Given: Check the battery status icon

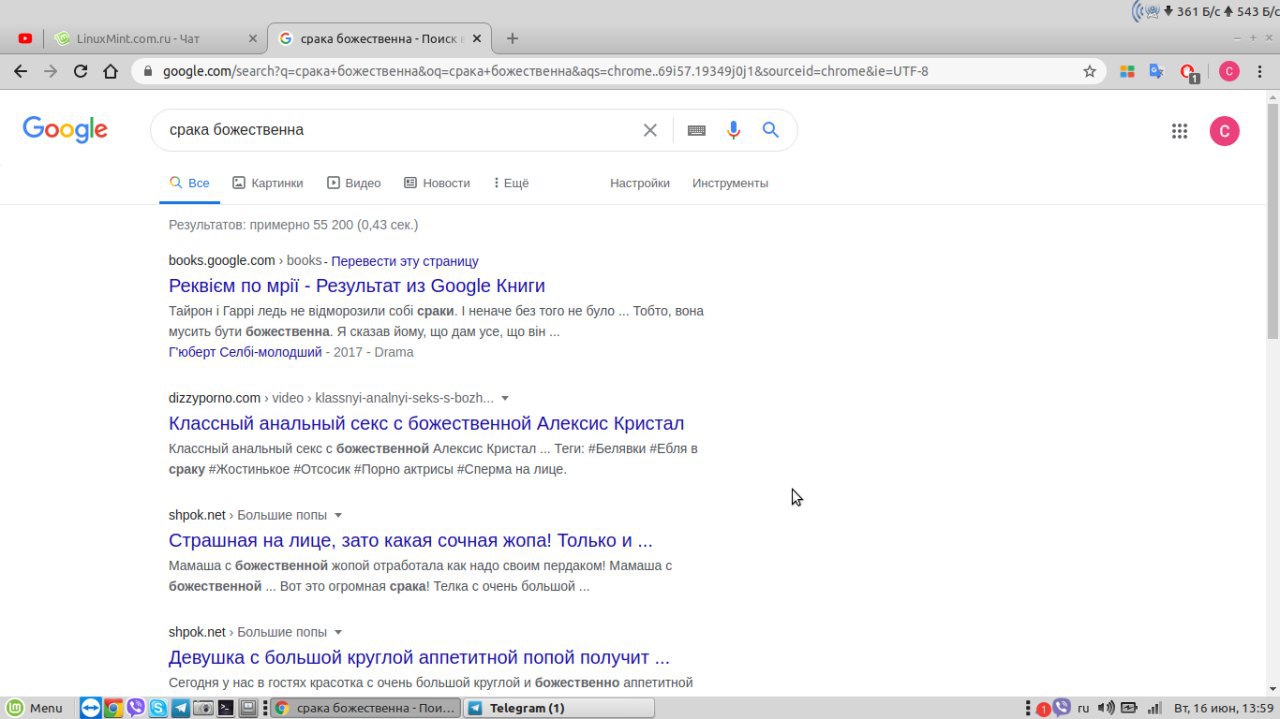Looking at the screenshot, I should pyautogui.click(x=1129, y=708).
